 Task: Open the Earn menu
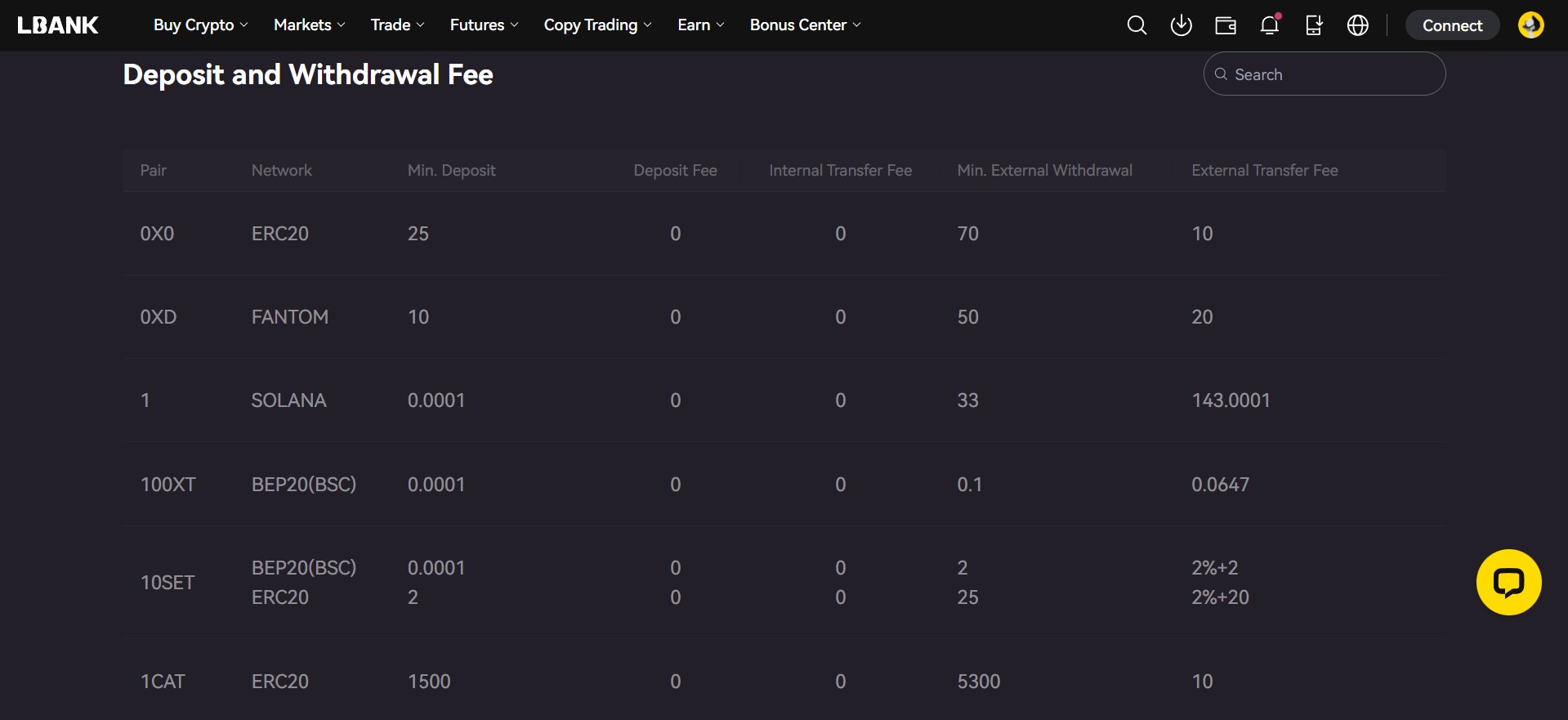tap(701, 25)
